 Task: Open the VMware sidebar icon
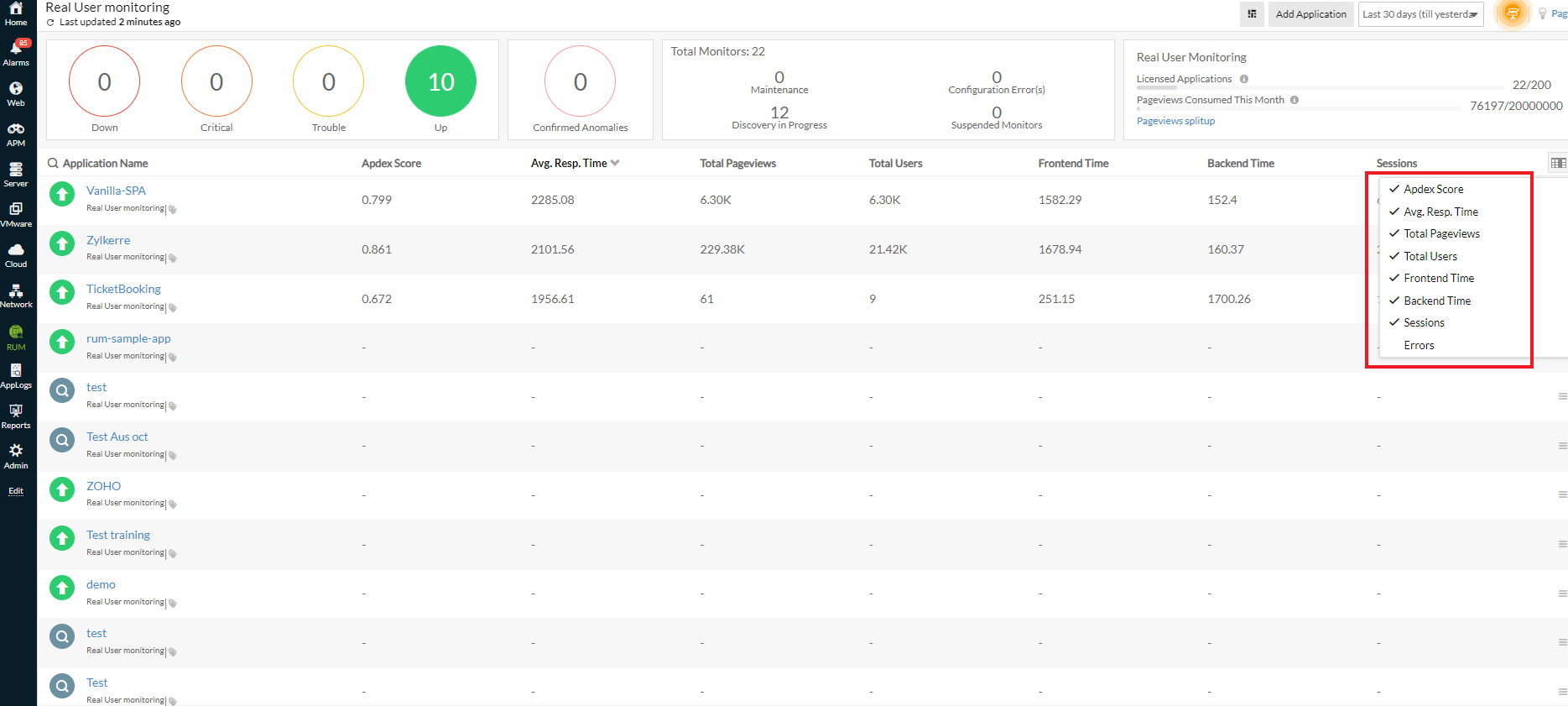click(x=16, y=213)
